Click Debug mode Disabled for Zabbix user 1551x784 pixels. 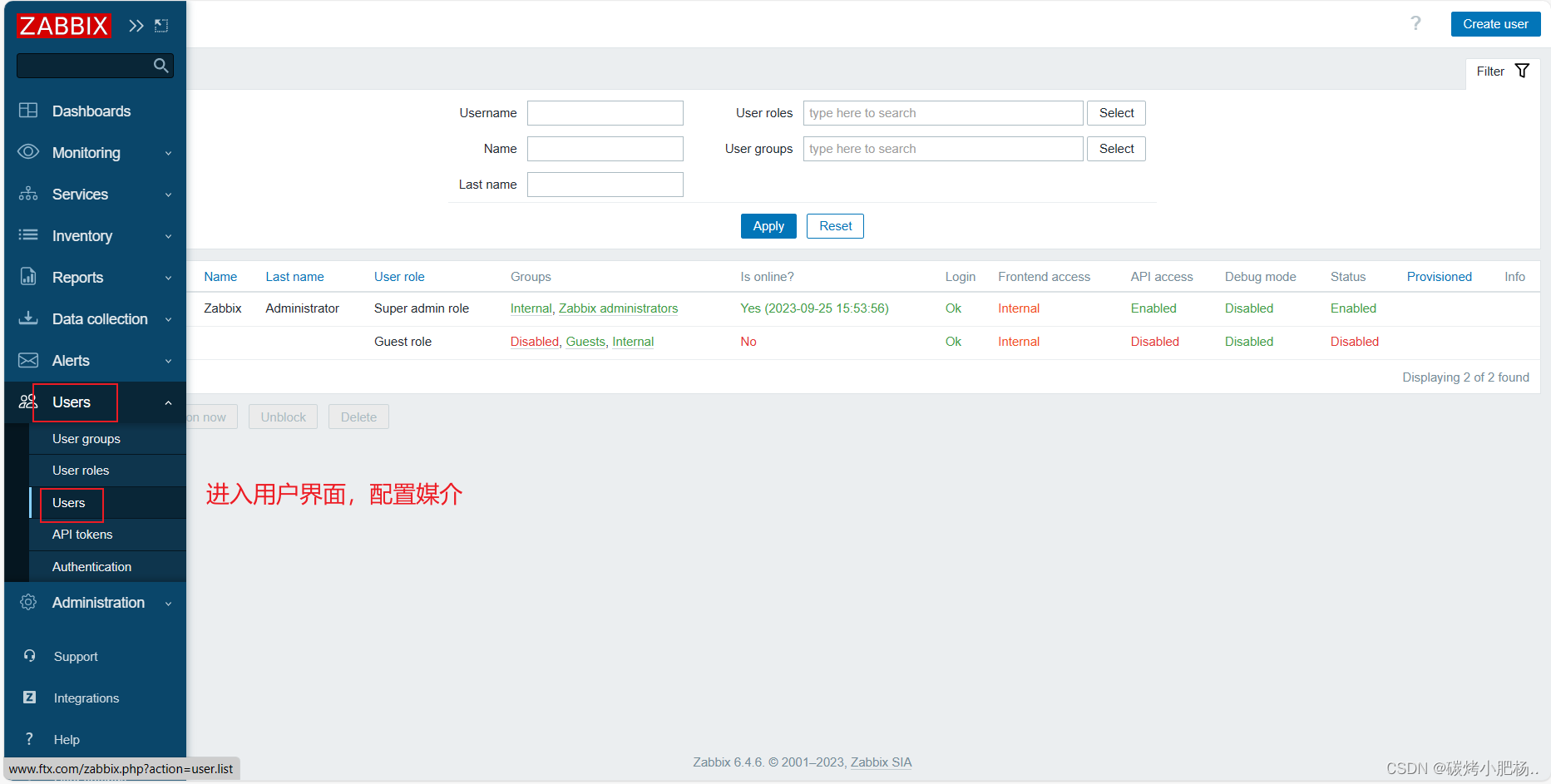coord(1248,308)
